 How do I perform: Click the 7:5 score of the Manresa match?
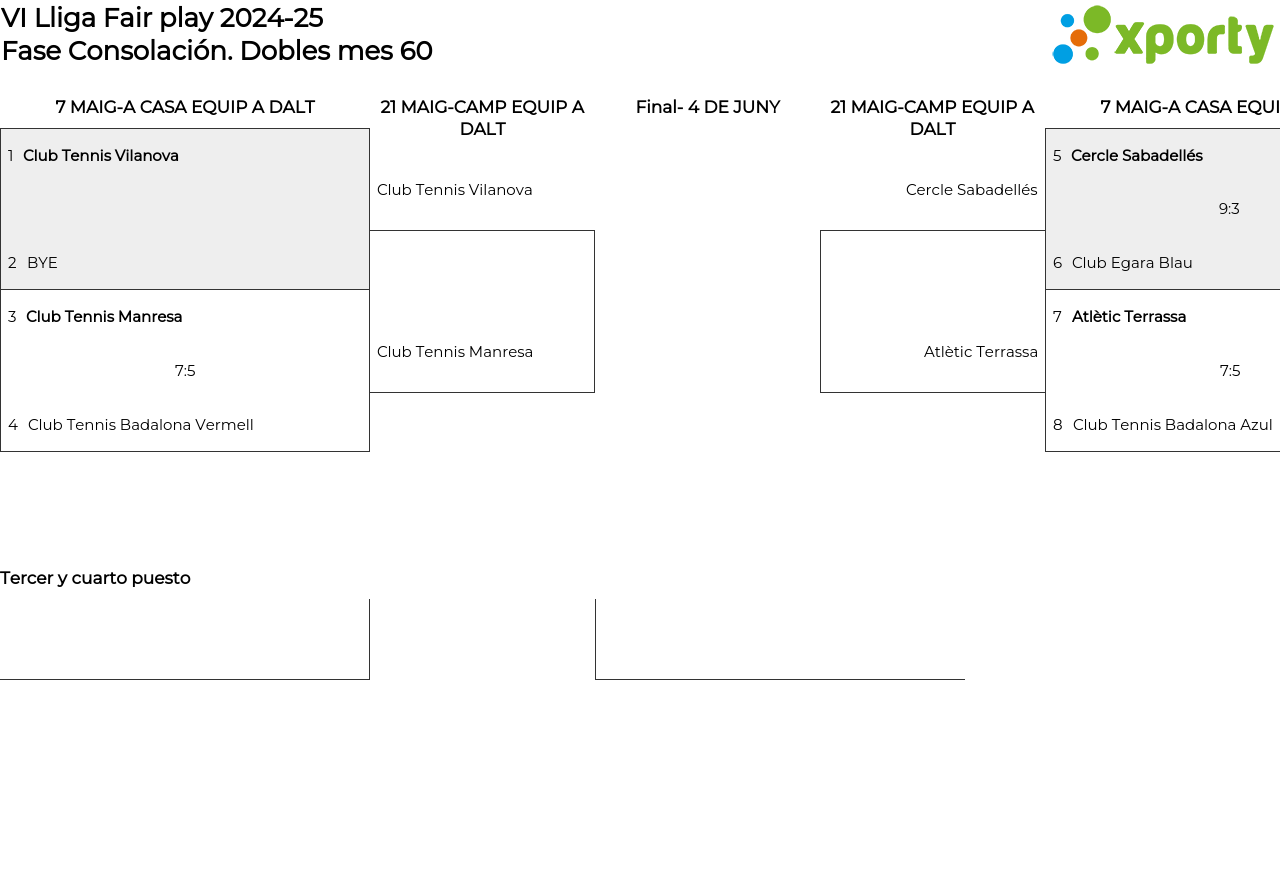[185, 371]
